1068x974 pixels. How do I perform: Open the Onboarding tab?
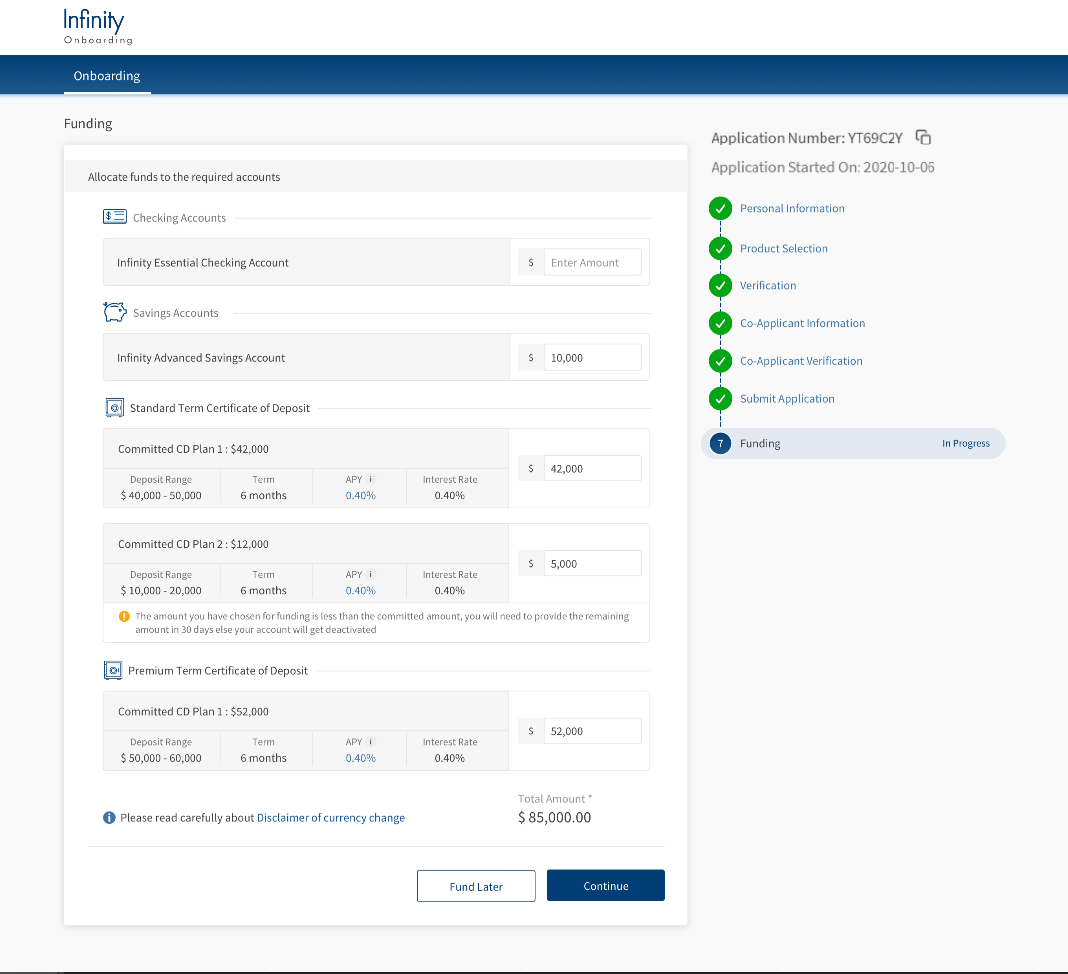click(x=107, y=76)
